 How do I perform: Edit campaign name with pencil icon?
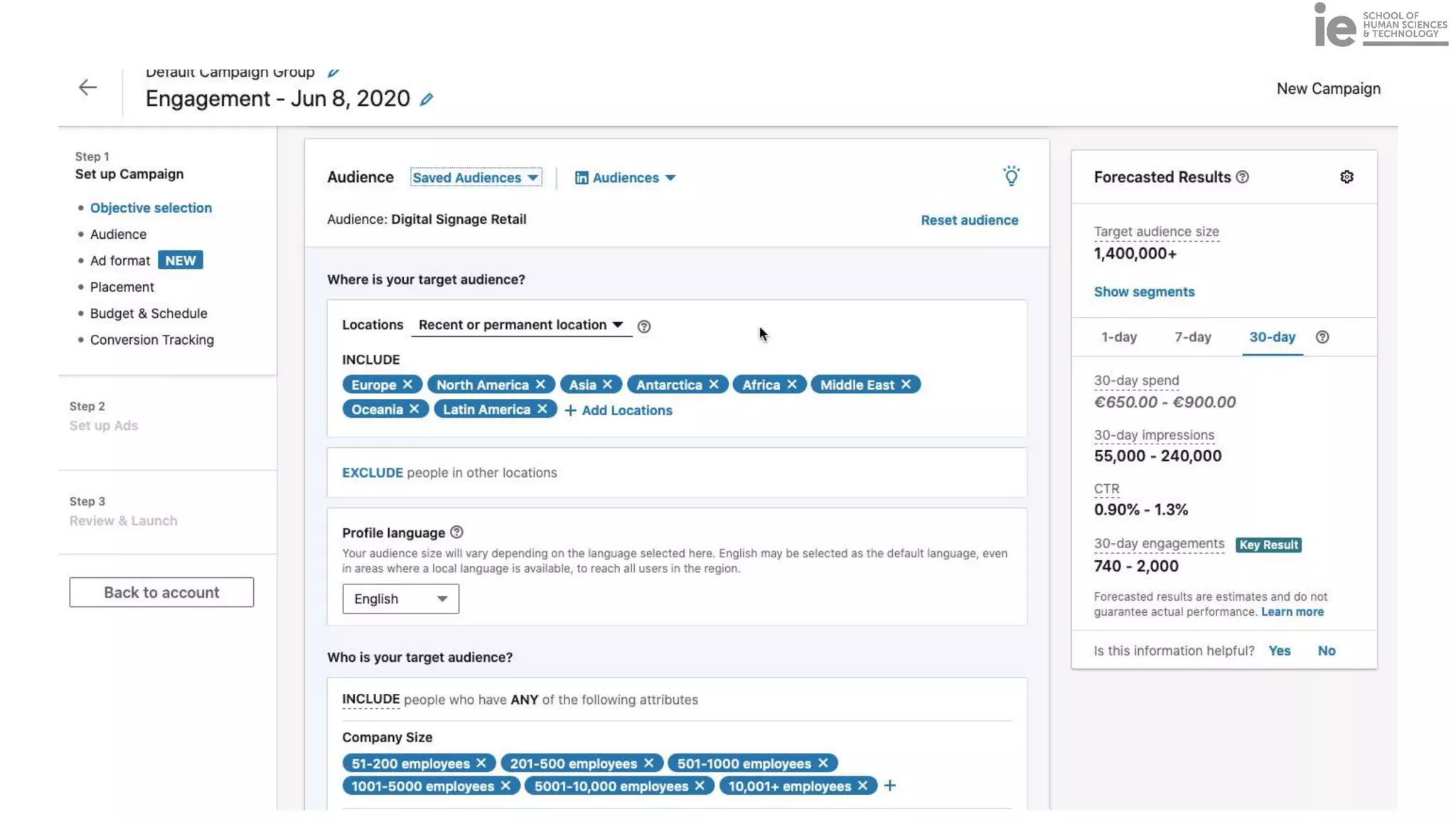(427, 100)
